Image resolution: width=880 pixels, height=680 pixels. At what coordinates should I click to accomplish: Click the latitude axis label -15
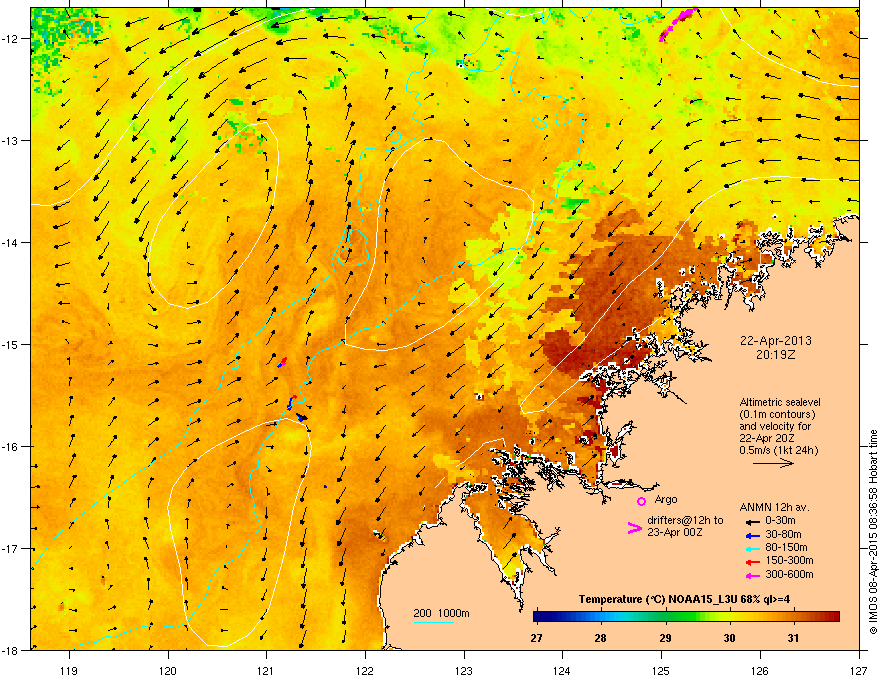pyautogui.click(x=11, y=344)
